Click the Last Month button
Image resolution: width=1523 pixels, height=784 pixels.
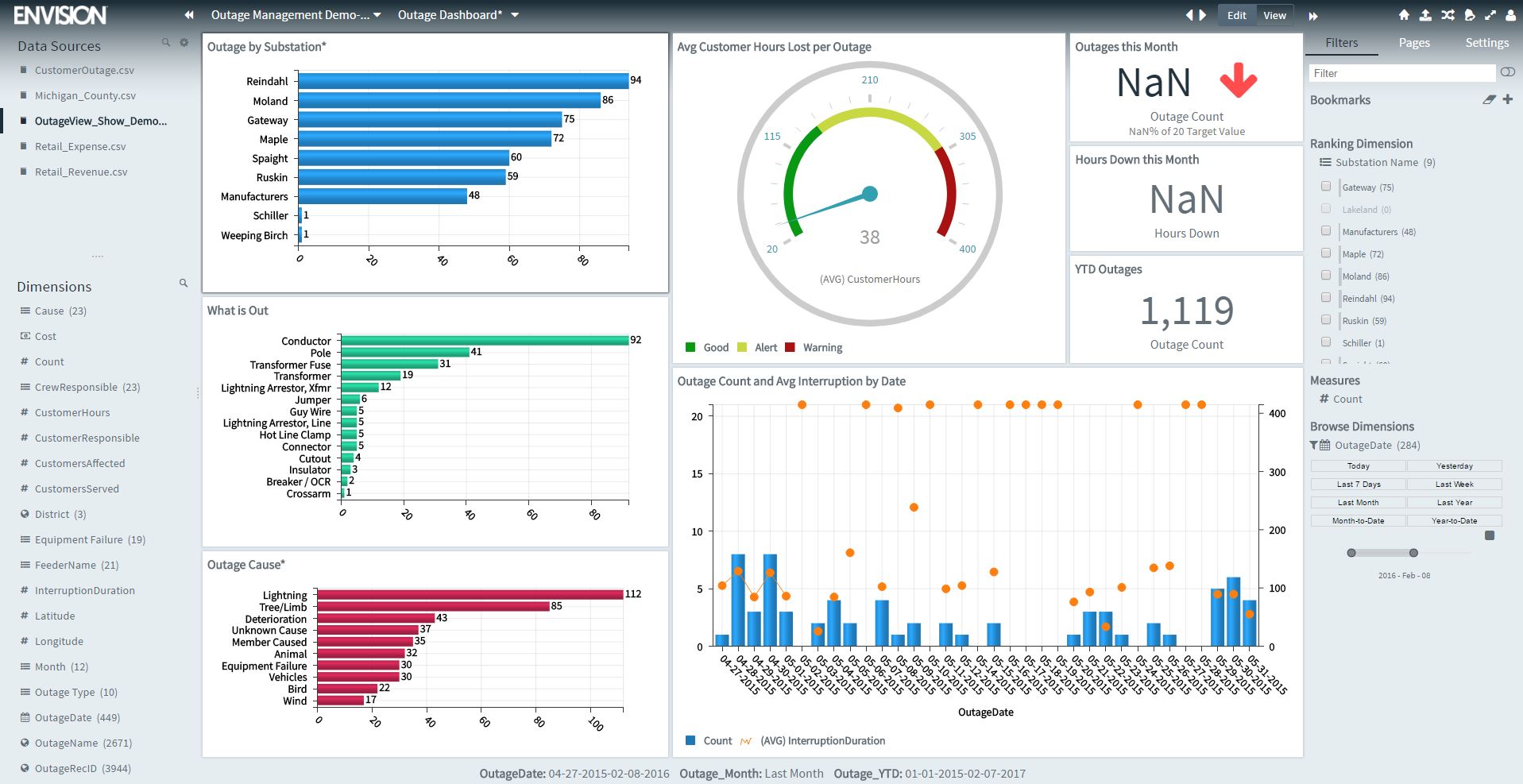(x=1358, y=503)
